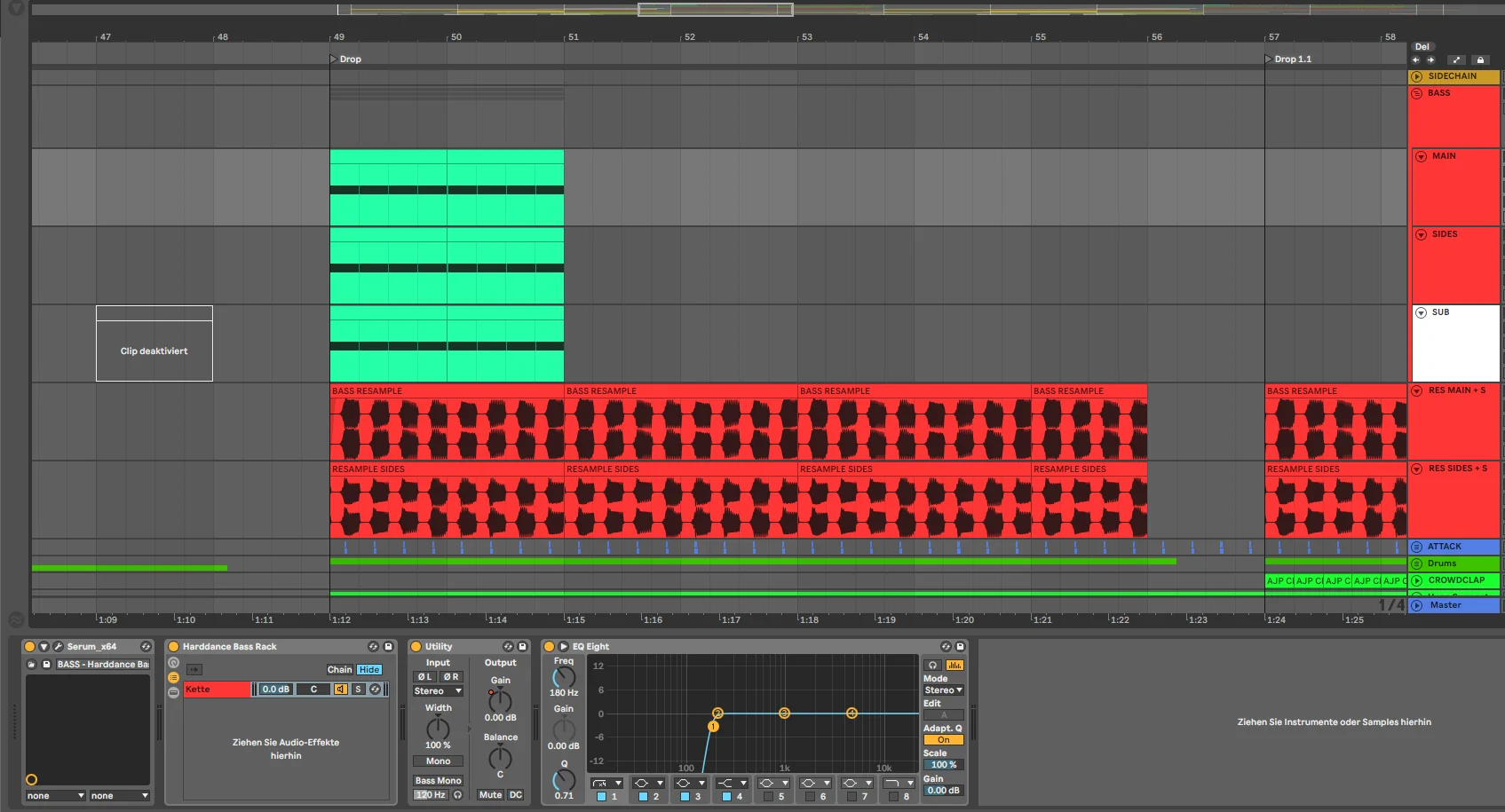The width and height of the screenshot is (1505, 812).
Task: Click the Mono button in Utility
Action: point(438,761)
